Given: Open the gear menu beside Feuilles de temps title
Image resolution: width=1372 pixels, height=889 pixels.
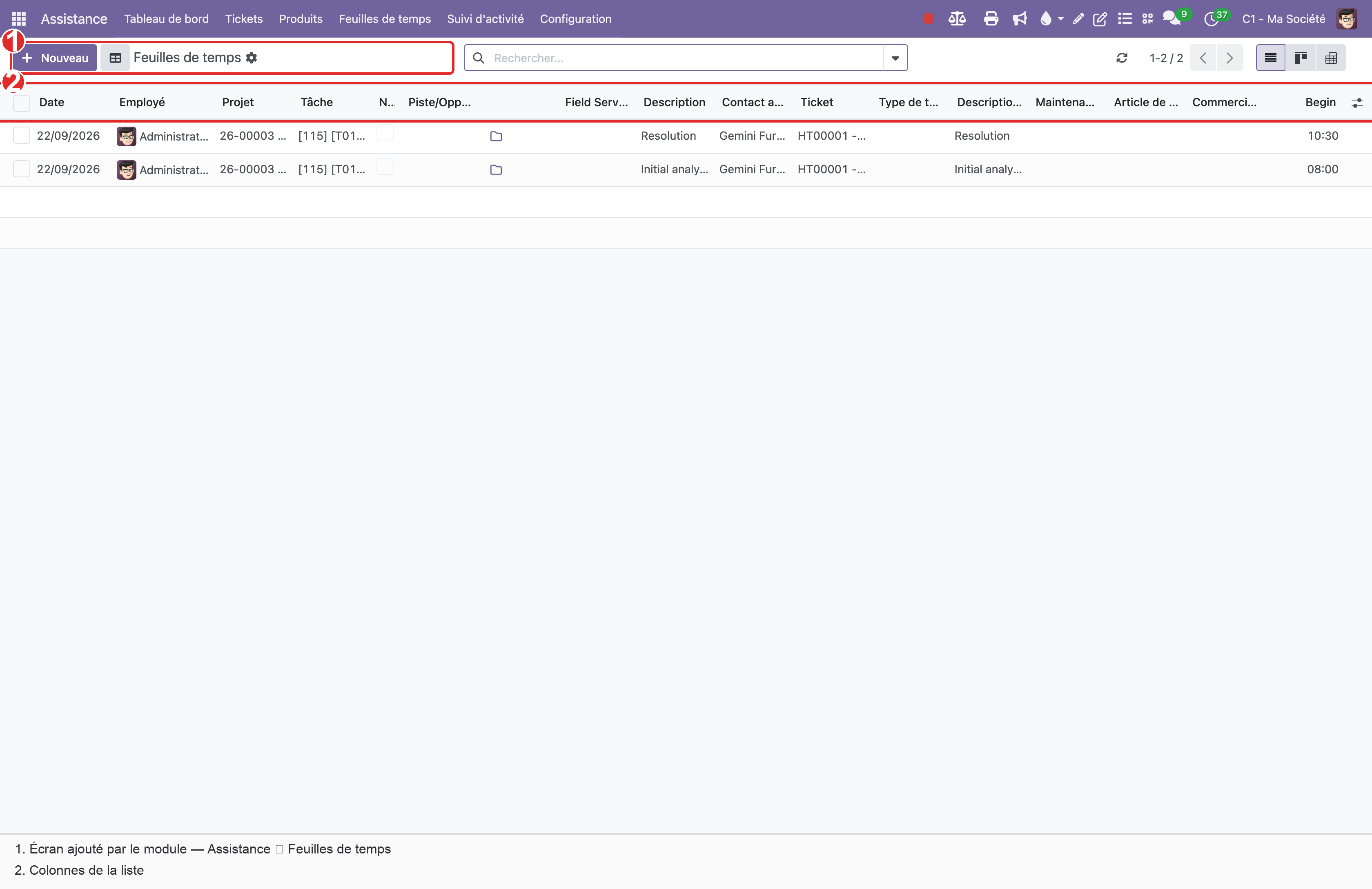Looking at the screenshot, I should click(x=252, y=58).
